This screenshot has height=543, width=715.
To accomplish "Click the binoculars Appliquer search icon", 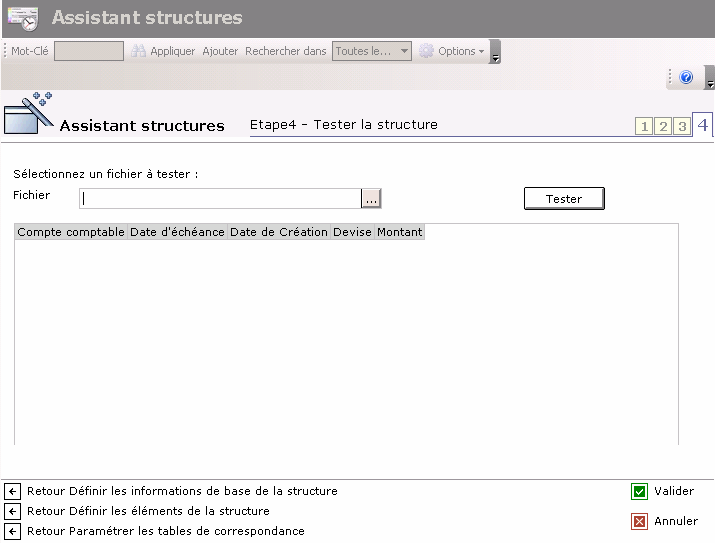I will click(139, 51).
